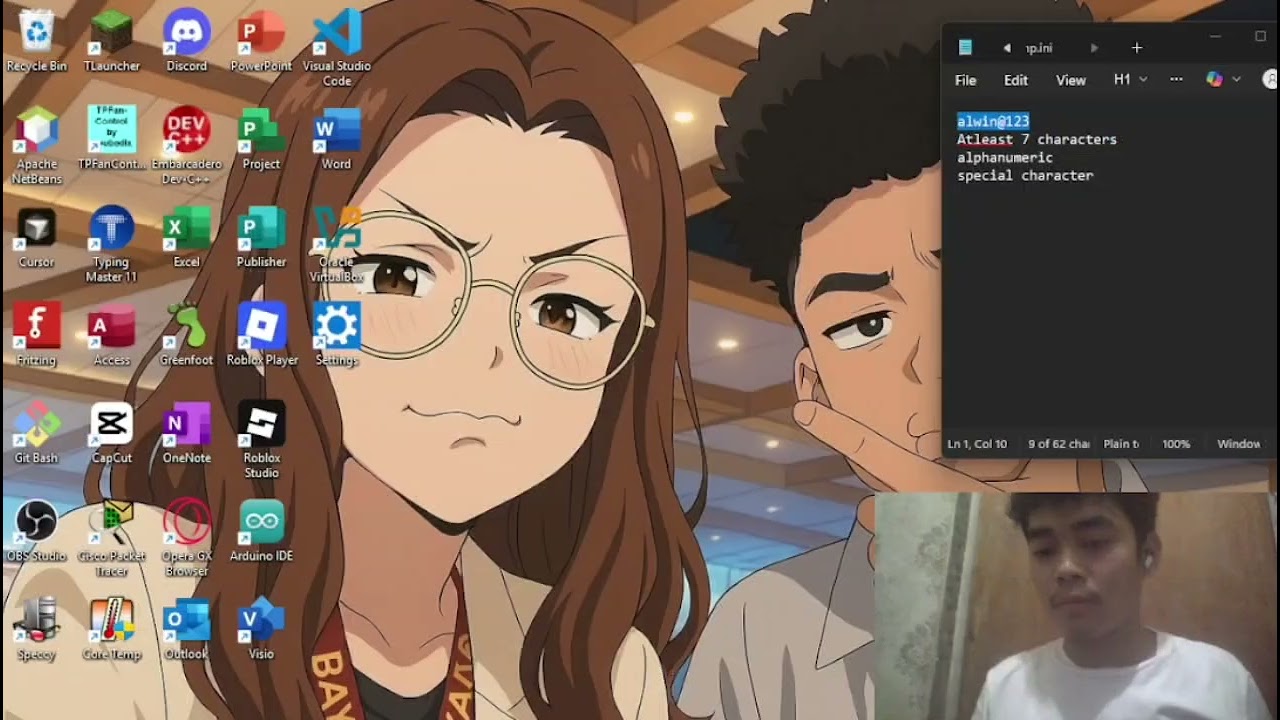
Task: Launch the Opera GX Browser shortcut
Action: click(186, 539)
